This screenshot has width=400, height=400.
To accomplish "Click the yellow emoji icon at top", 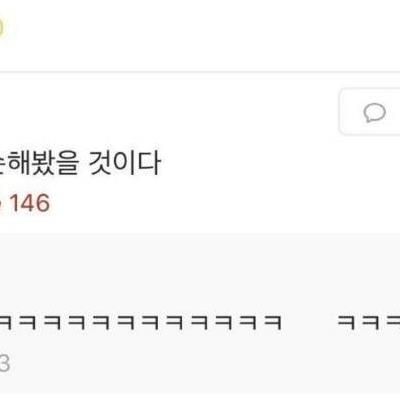I will [x=1, y=28].
